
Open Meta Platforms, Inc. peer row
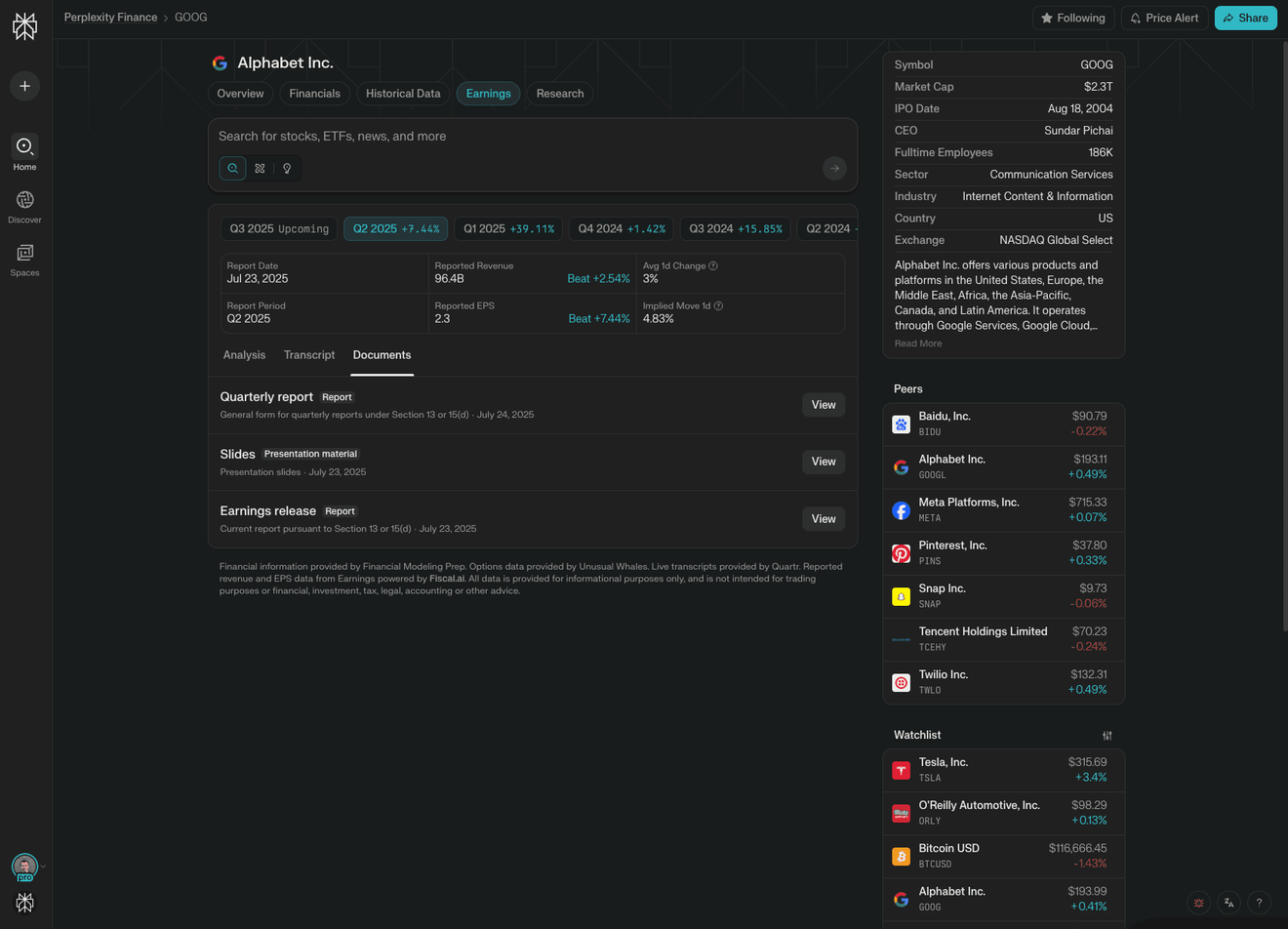[1003, 509]
